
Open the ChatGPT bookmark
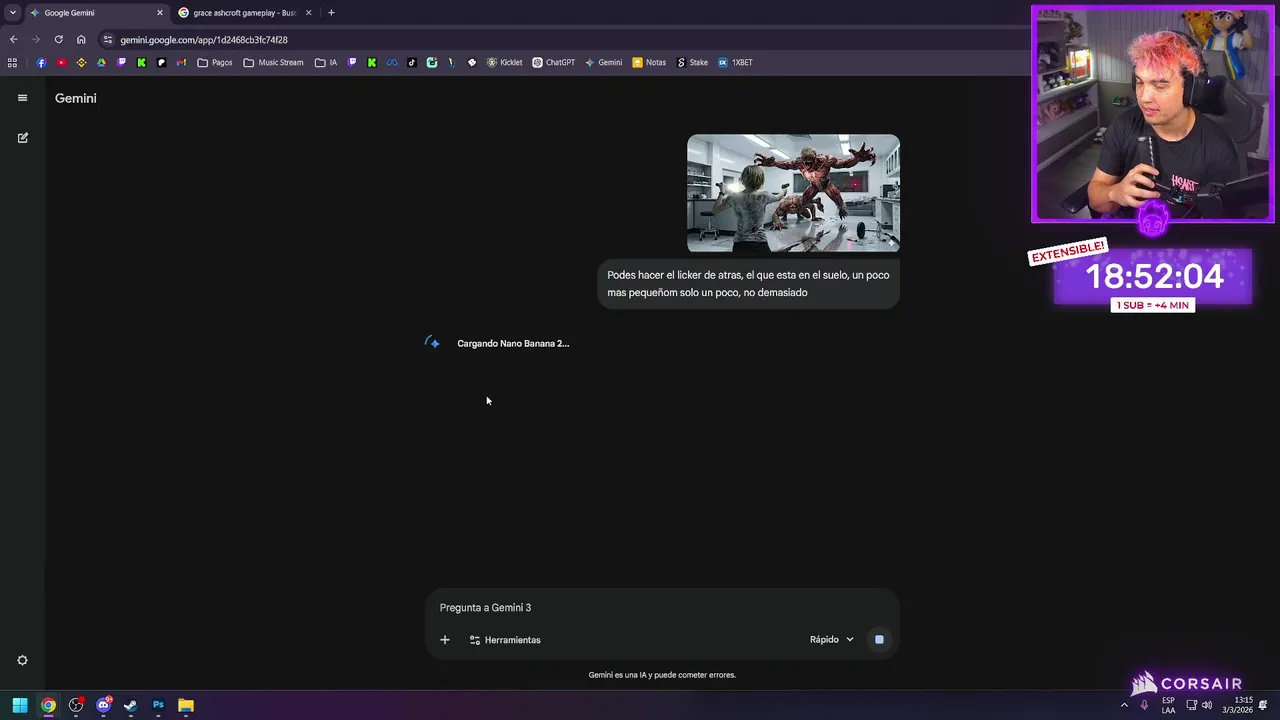[x=553, y=62]
